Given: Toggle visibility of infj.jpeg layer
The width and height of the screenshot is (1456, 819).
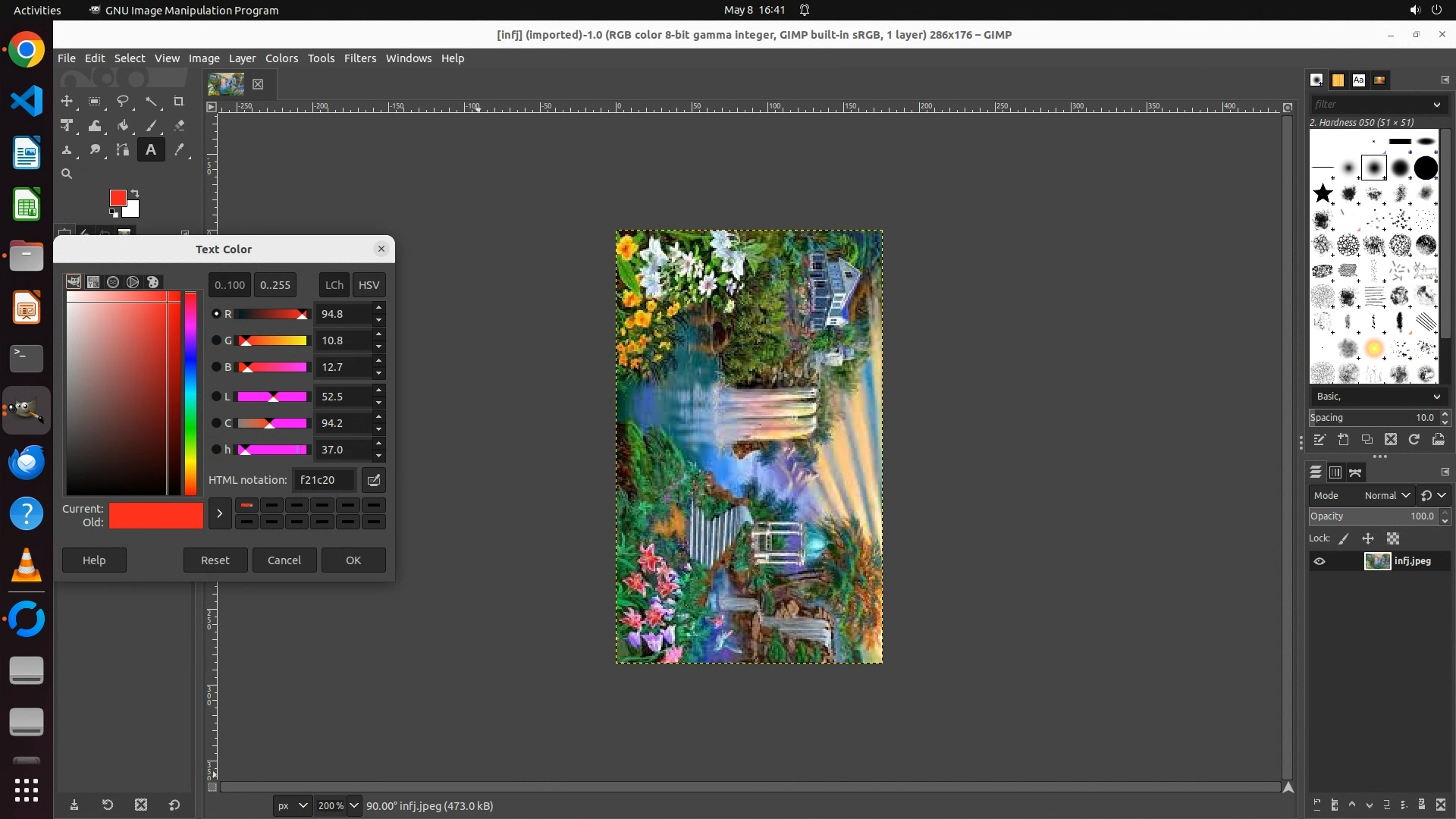Looking at the screenshot, I should [x=1319, y=561].
